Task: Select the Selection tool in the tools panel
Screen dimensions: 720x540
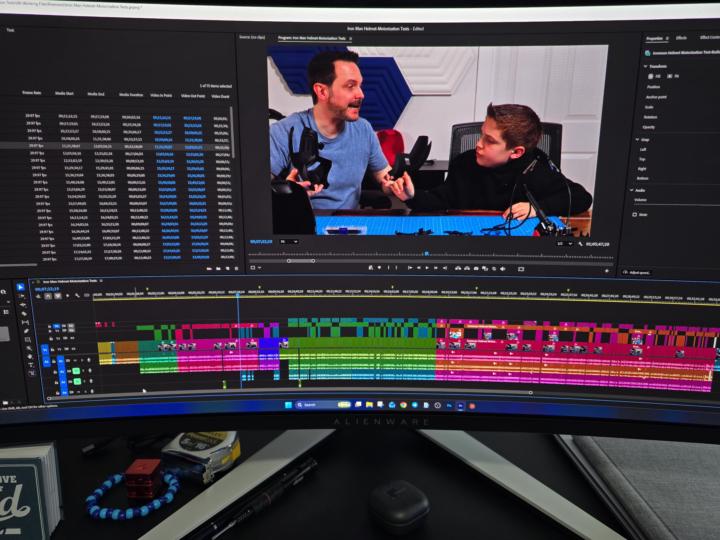Action: 20,287
